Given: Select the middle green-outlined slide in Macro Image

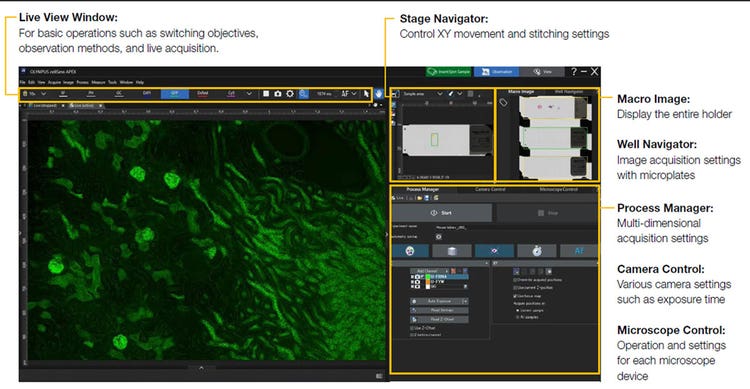Looking at the screenshot, I should [554, 138].
